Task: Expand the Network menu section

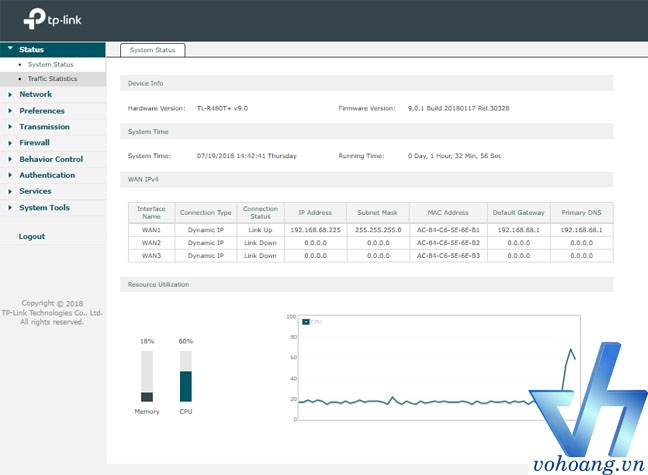Action: tap(35, 94)
